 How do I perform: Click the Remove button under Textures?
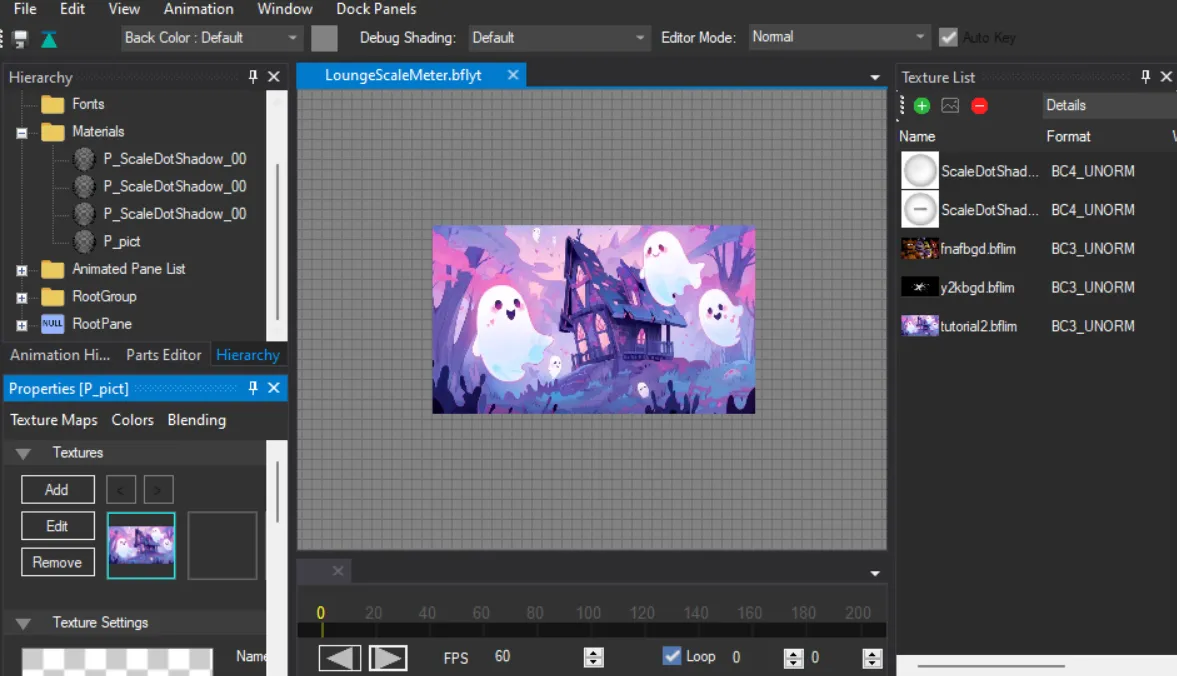[x=57, y=562]
